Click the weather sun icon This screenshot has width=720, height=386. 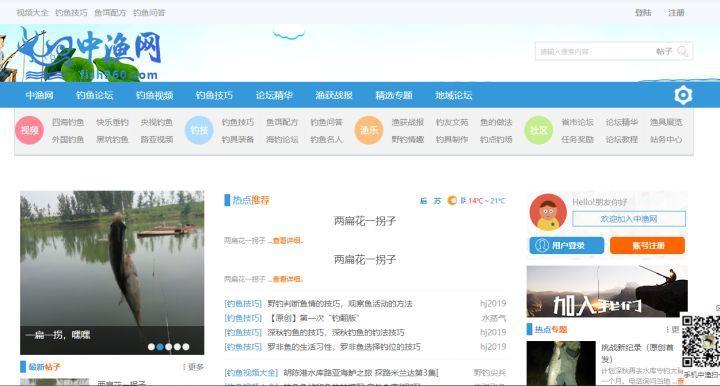pyautogui.click(x=452, y=201)
